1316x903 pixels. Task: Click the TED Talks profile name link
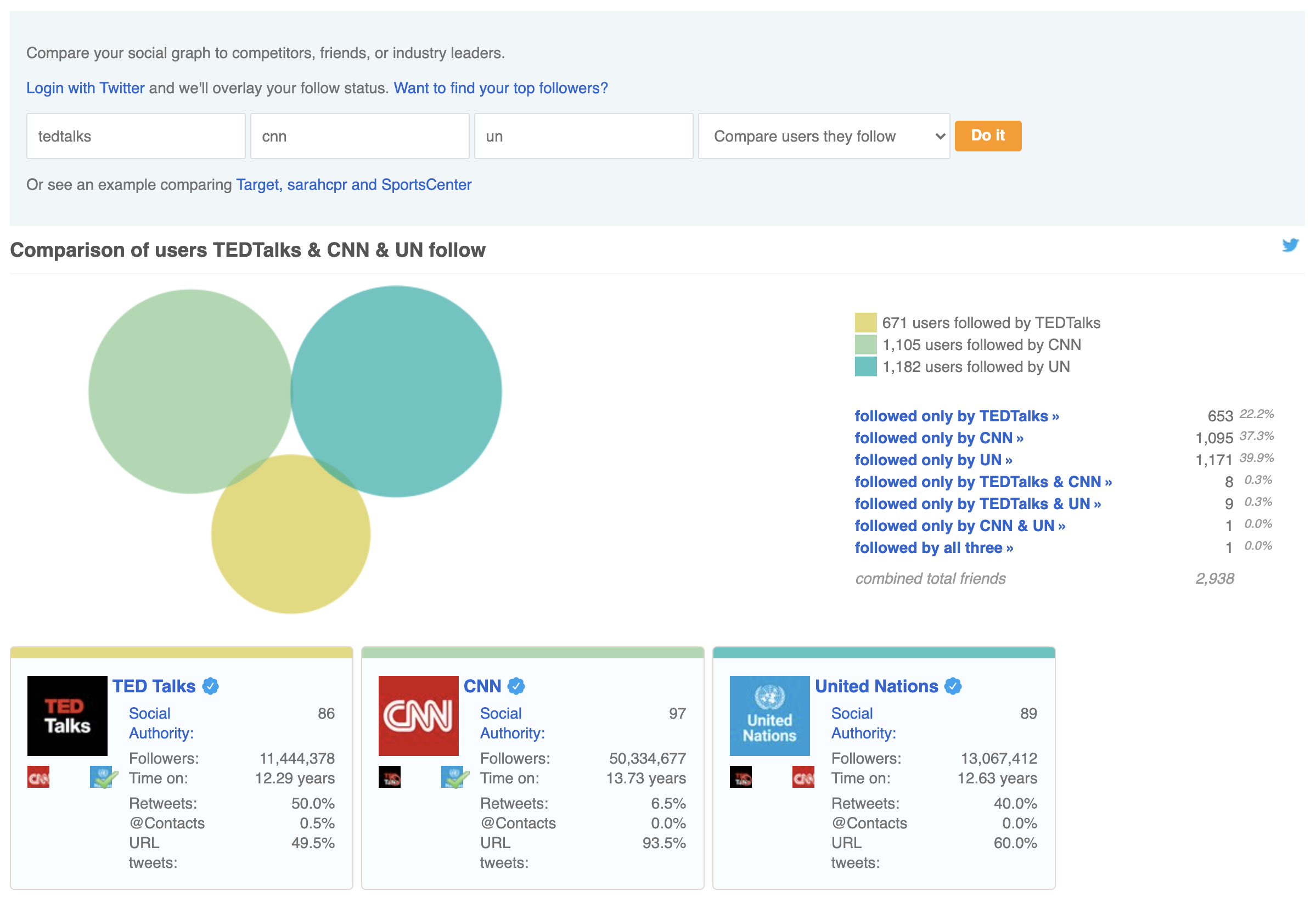[154, 686]
